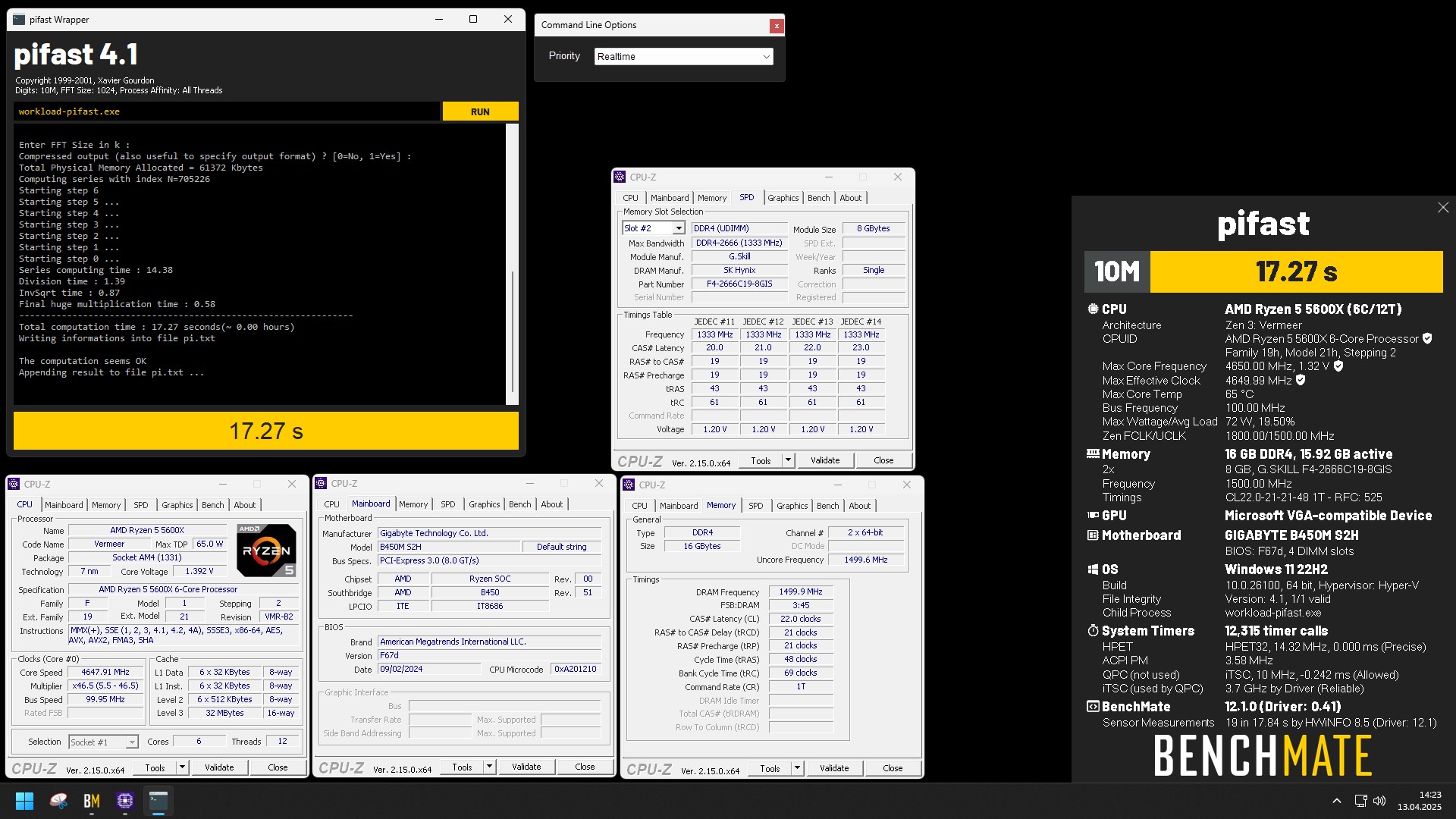This screenshot has height=819, width=1456.
Task: Click the GPU section icon in BenchMate panel
Action: click(x=1093, y=516)
